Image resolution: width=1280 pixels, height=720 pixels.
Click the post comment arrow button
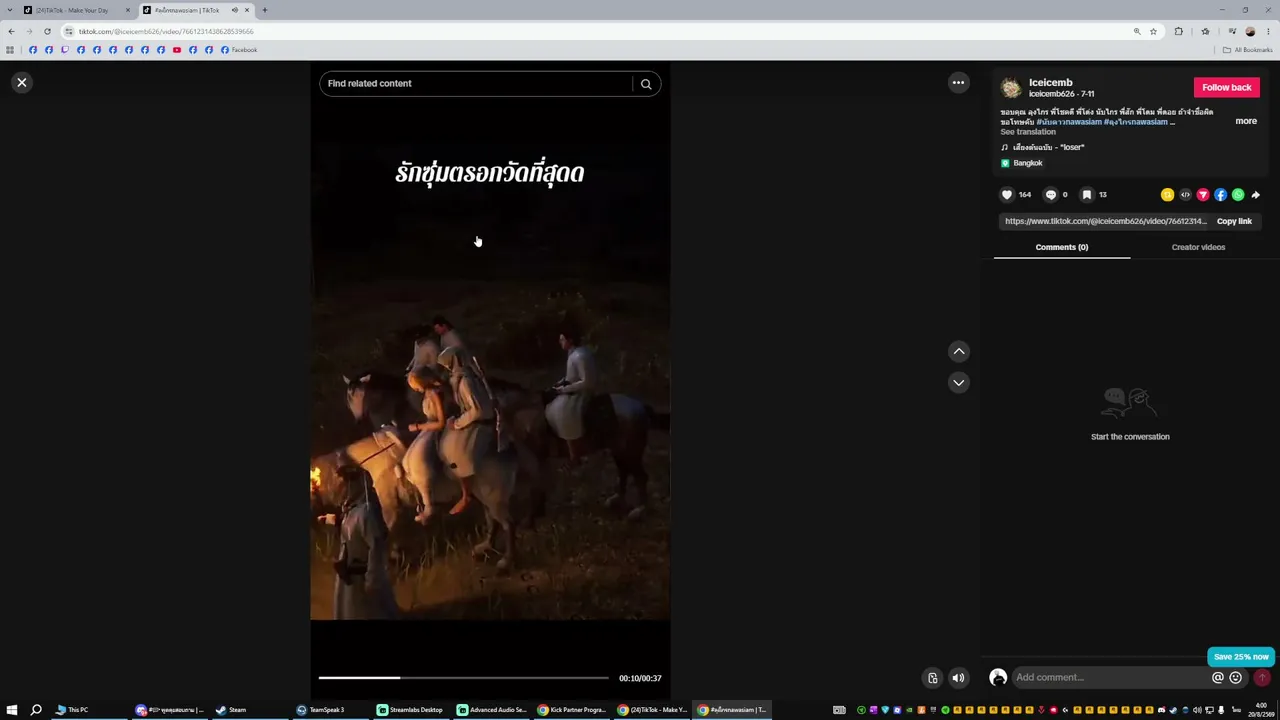tap(1261, 678)
